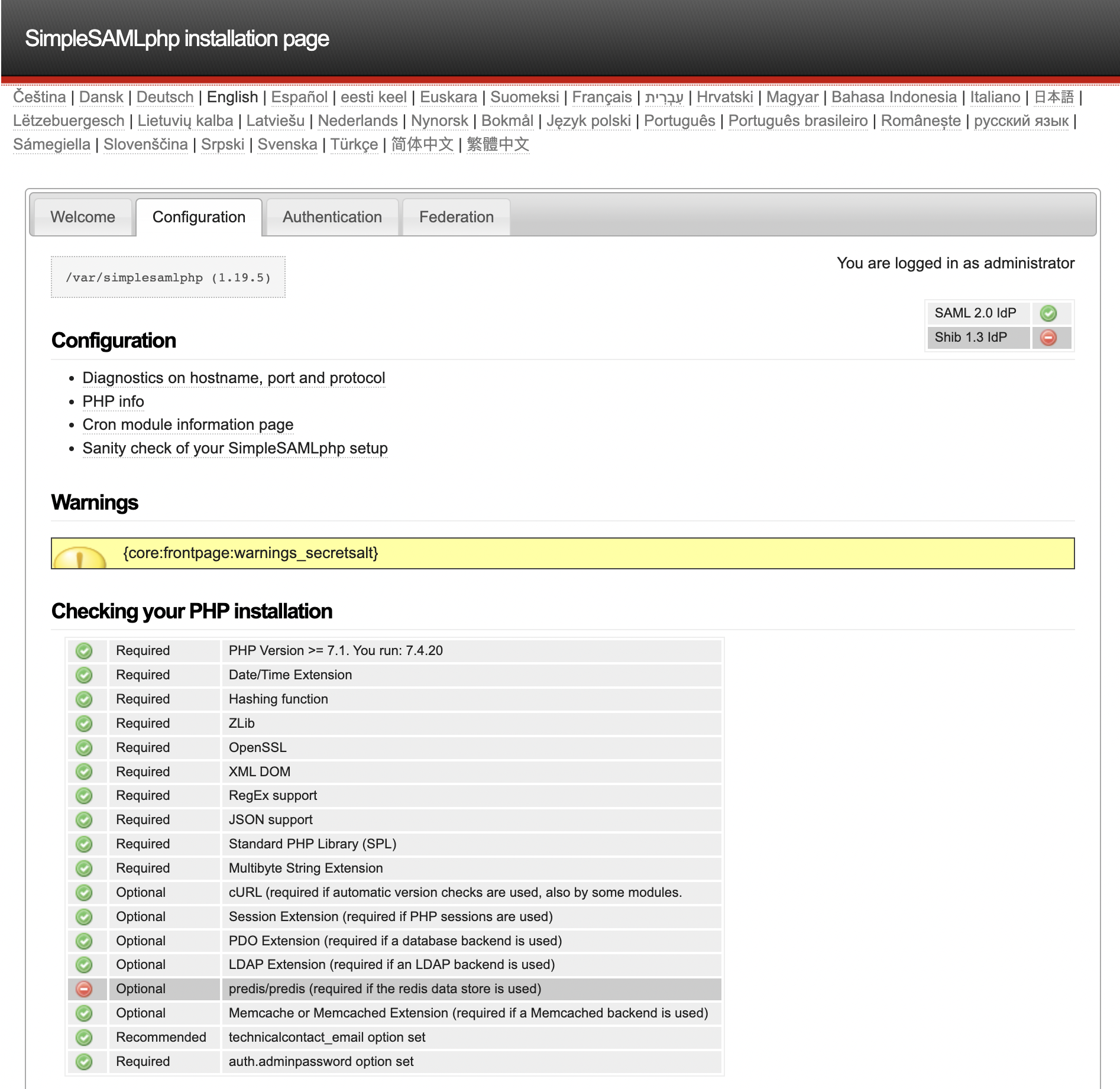This screenshot has width=1120, height=1089.
Task: Click the green check beside the OpenSSL row
Action: tap(84, 747)
